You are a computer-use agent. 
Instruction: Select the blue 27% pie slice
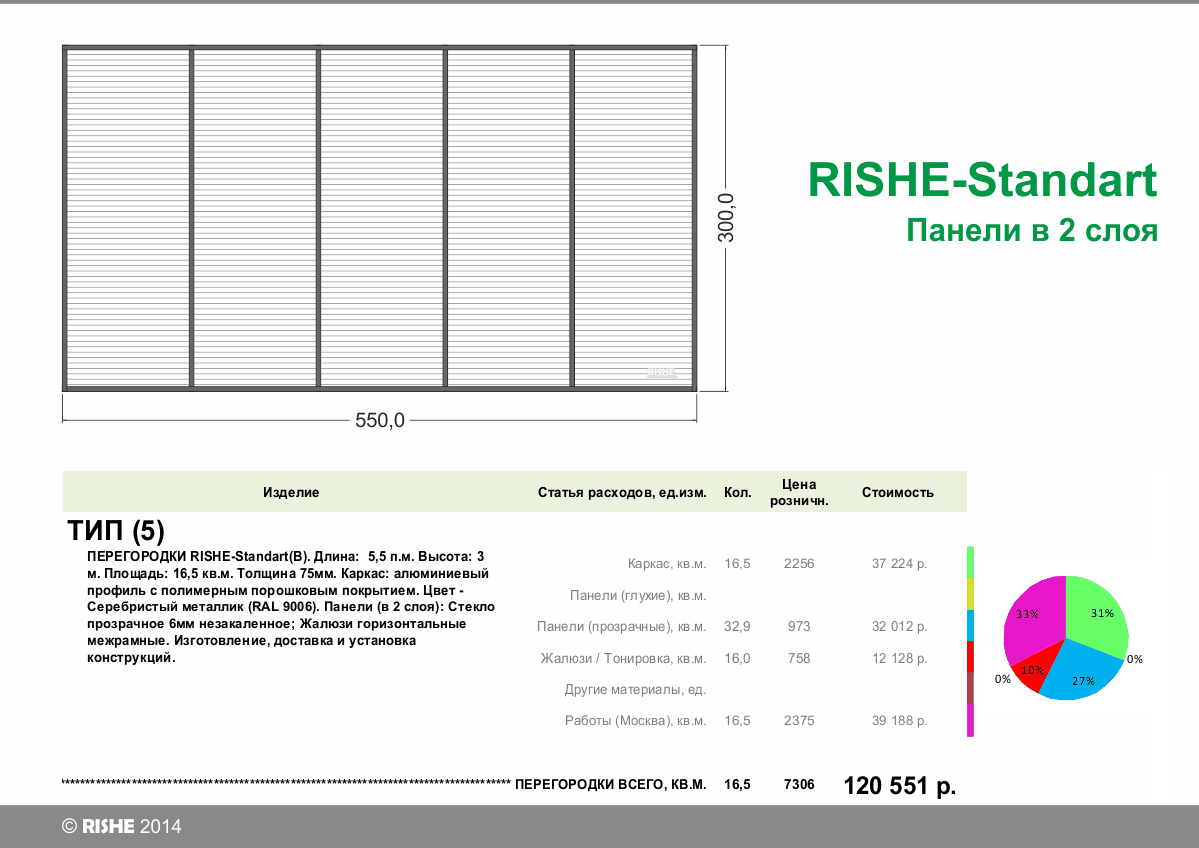[1080, 674]
